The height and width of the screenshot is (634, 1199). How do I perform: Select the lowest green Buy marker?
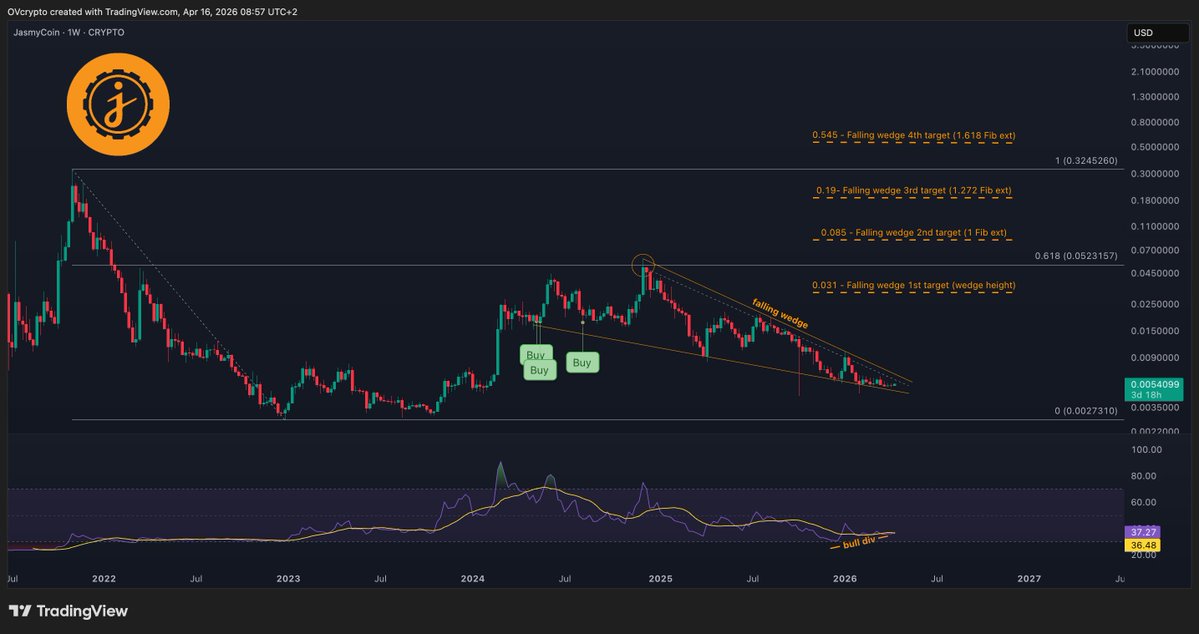tap(539, 370)
